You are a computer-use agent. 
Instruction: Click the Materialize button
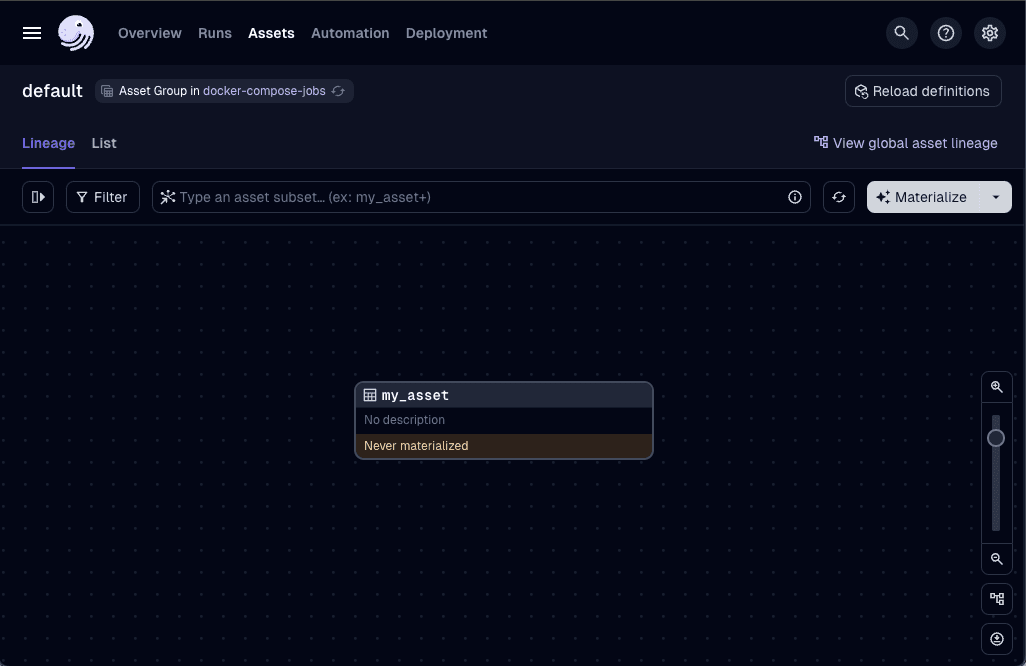pyautogui.click(x=923, y=197)
